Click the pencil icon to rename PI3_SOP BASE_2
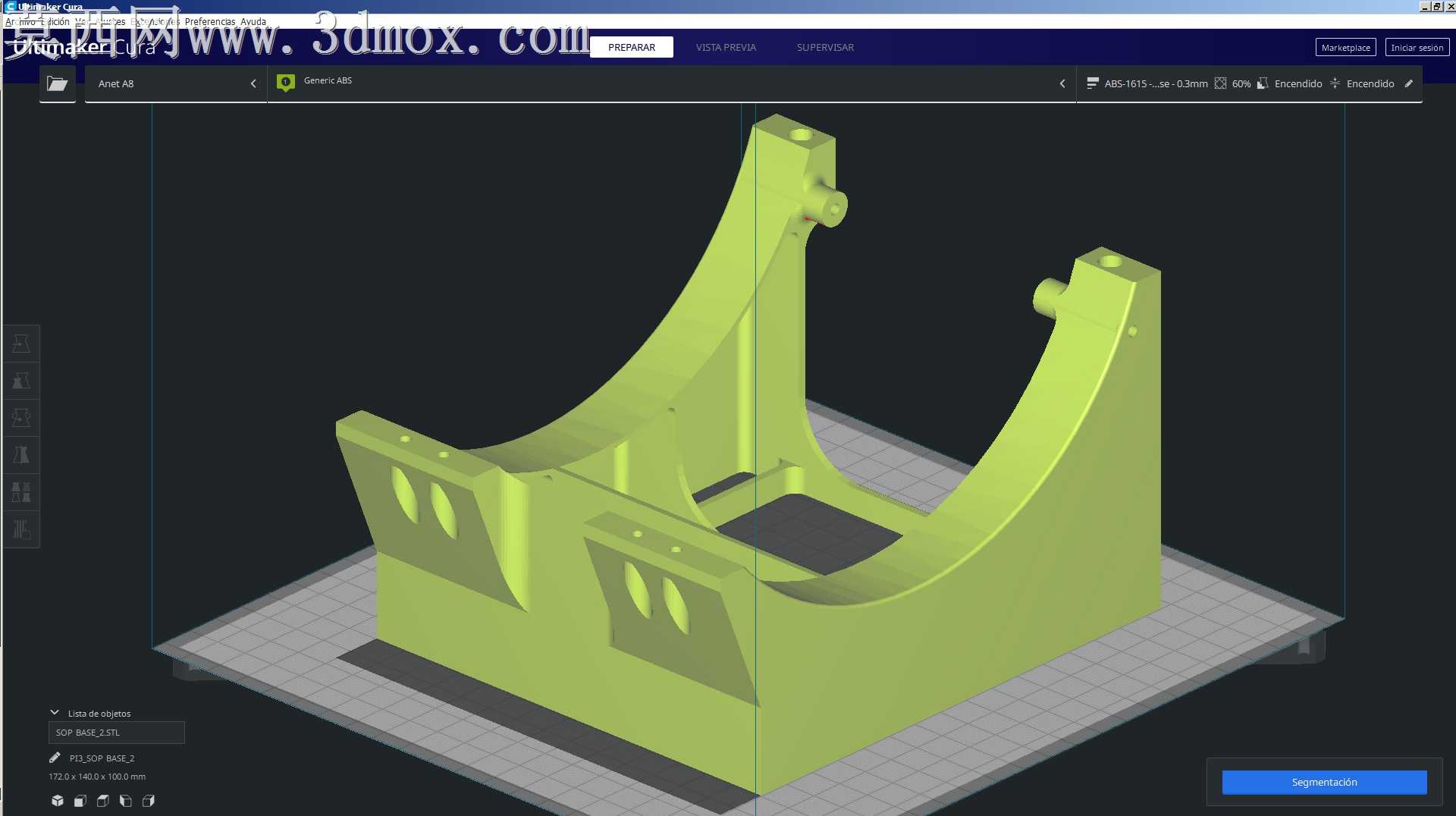This screenshot has width=1456, height=816. pyautogui.click(x=55, y=758)
